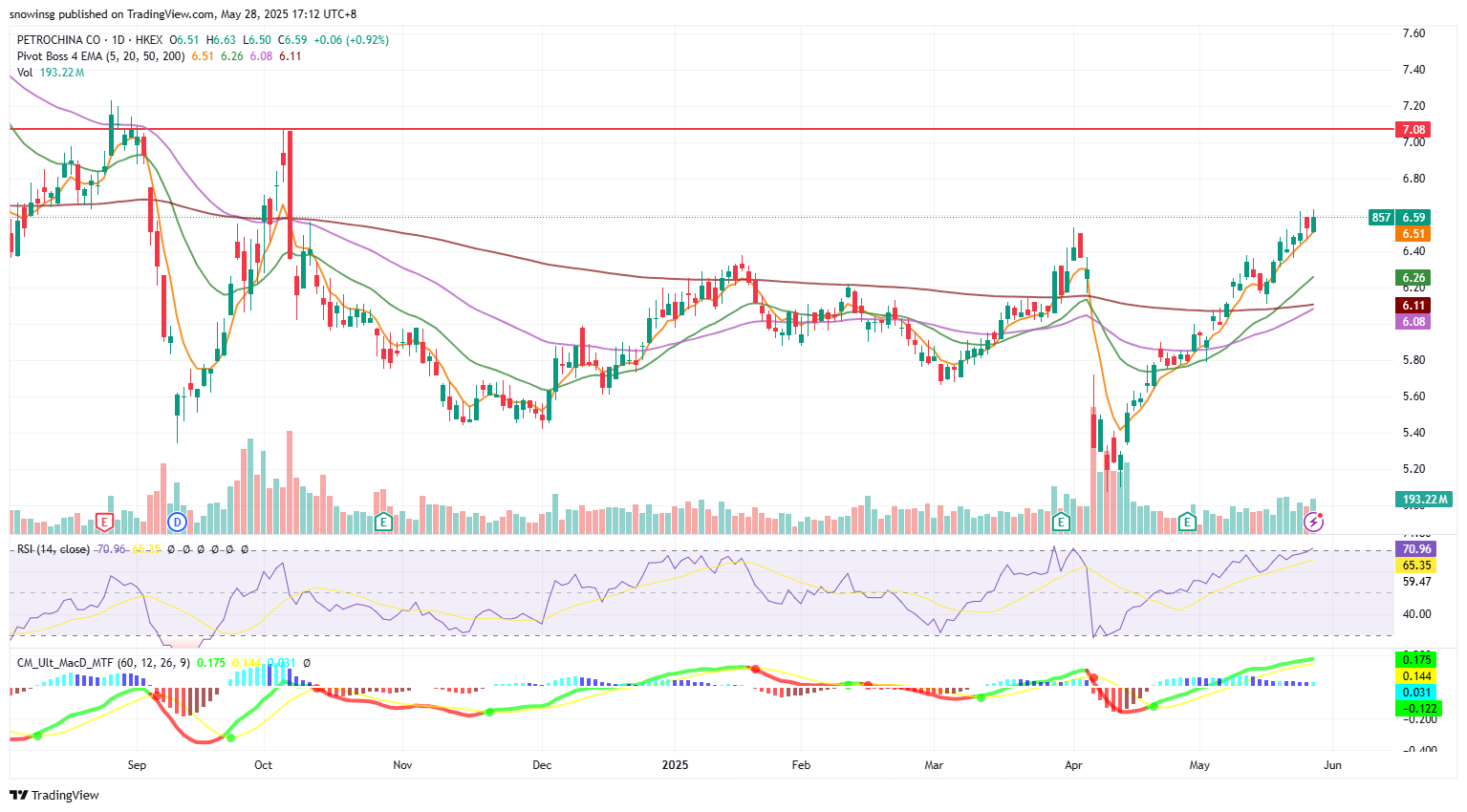The image size is (1467, 812).
Task: Click the Mar label on time axis
Action: click(934, 765)
